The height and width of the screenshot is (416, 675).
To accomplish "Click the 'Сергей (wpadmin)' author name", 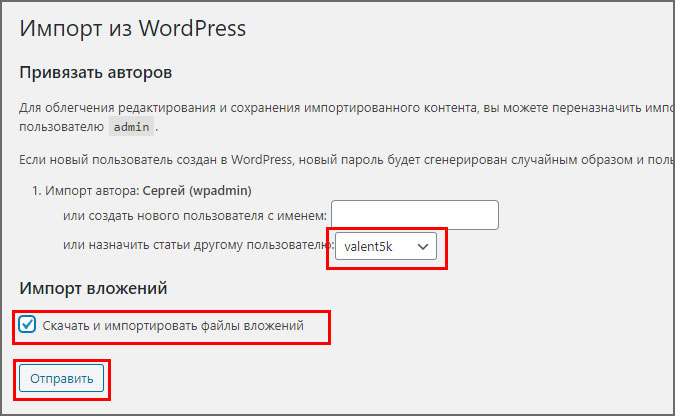I will (x=197, y=190).
